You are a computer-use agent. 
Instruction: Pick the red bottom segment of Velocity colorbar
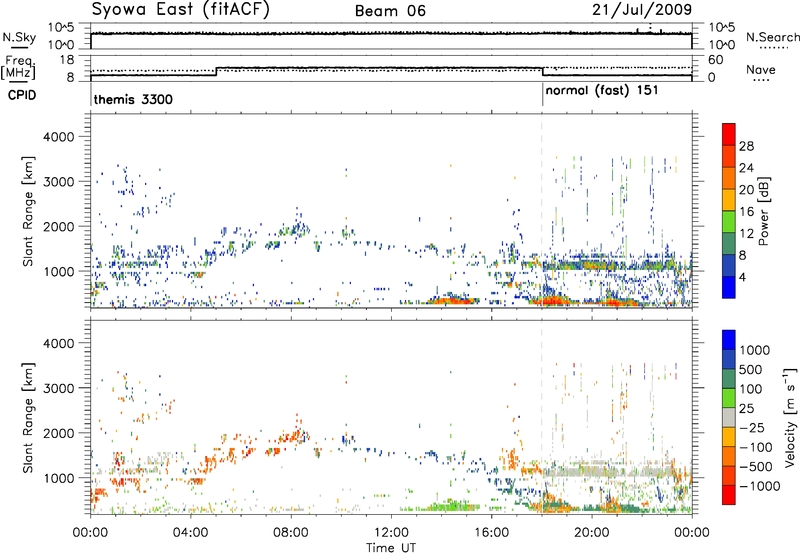click(729, 495)
